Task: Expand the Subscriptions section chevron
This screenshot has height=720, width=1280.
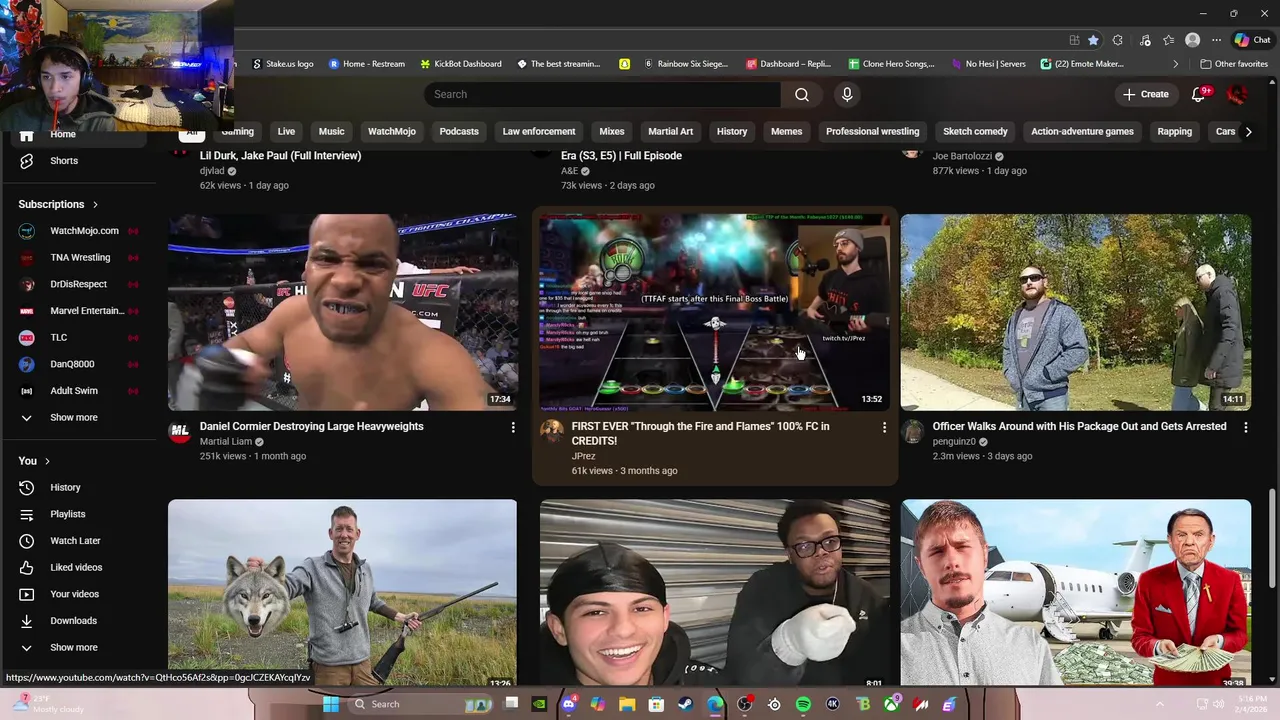Action: tap(95, 204)
